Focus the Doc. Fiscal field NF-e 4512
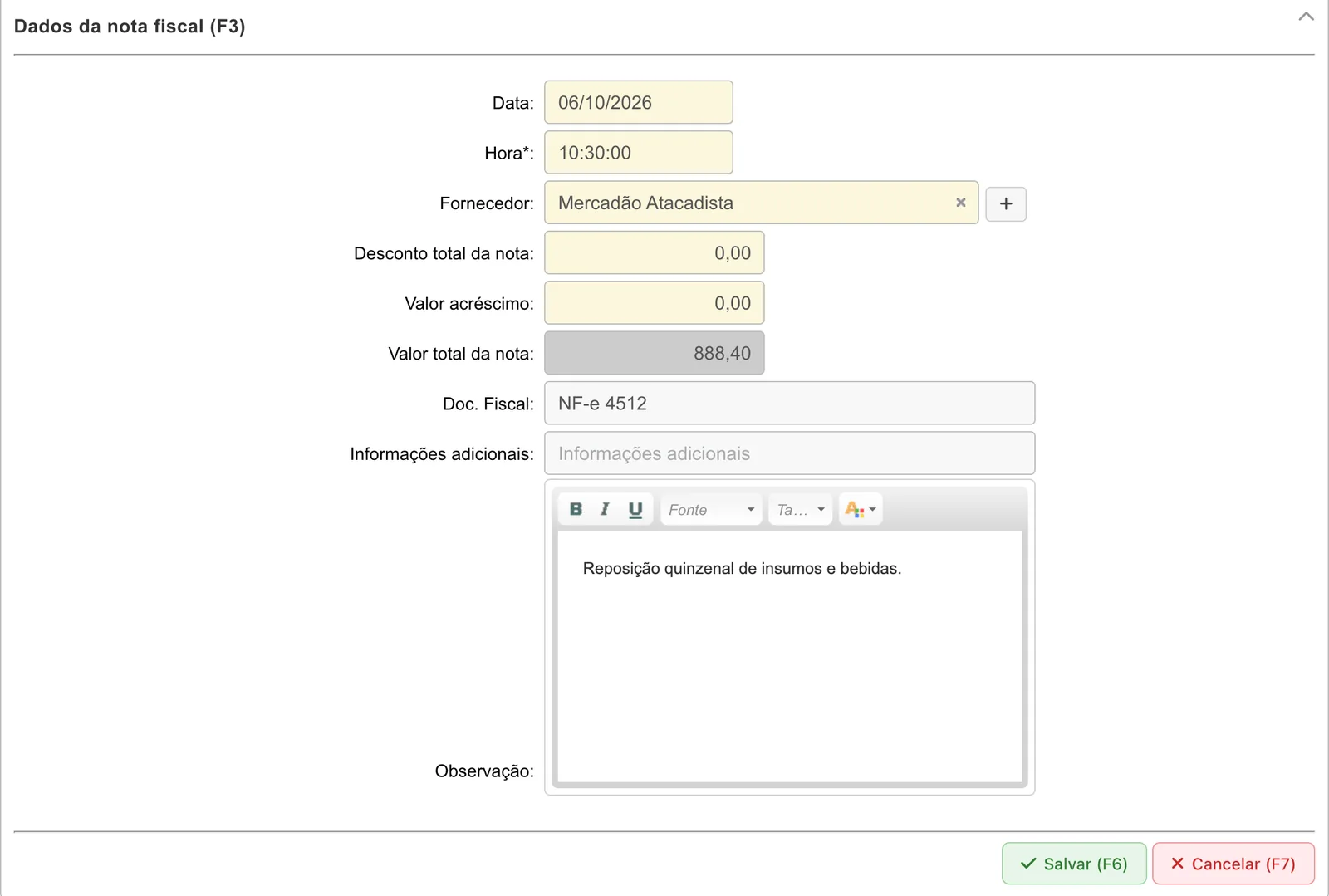 (790, 404)
